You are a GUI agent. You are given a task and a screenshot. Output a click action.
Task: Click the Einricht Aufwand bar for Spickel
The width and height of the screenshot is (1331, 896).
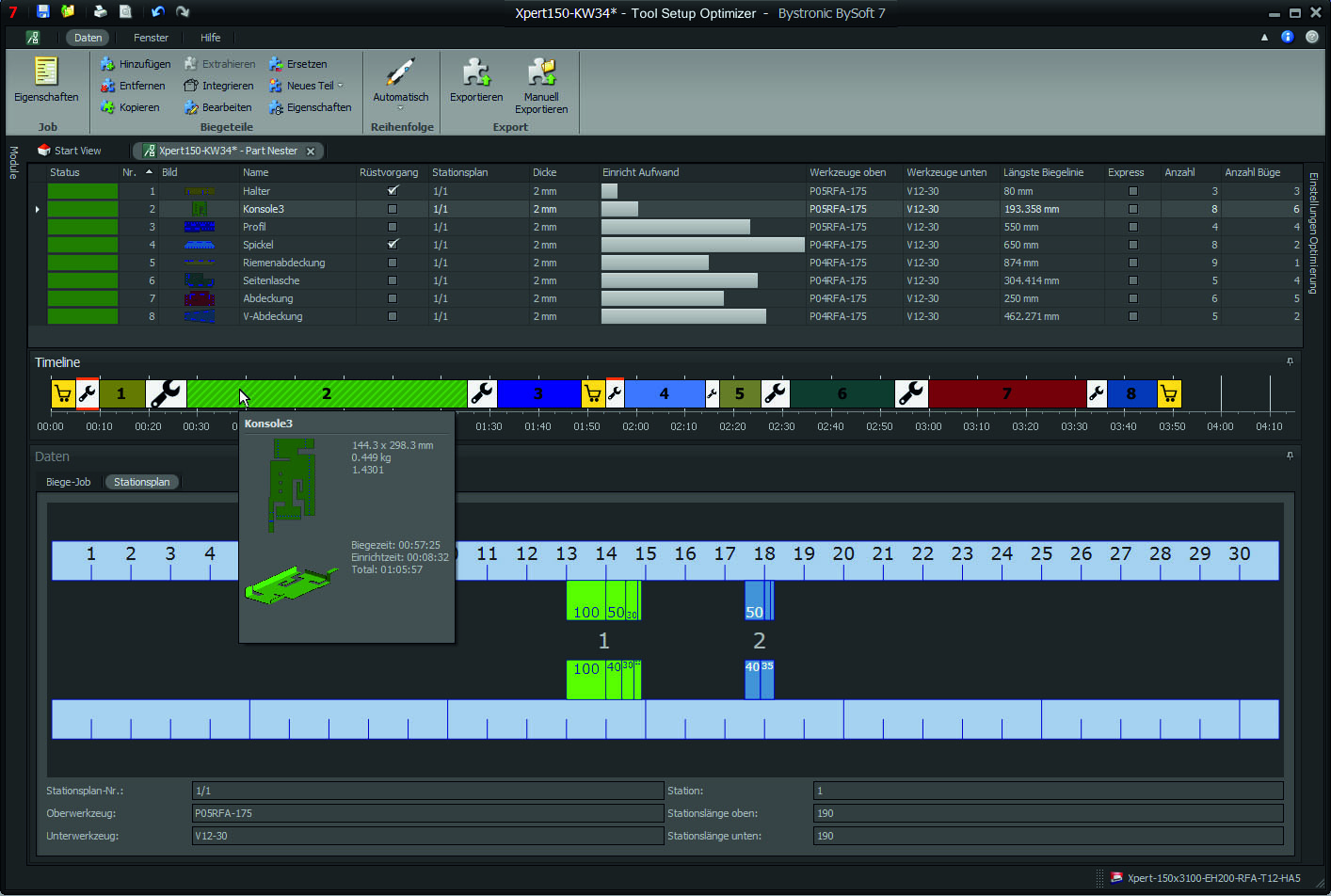[703, 245]
